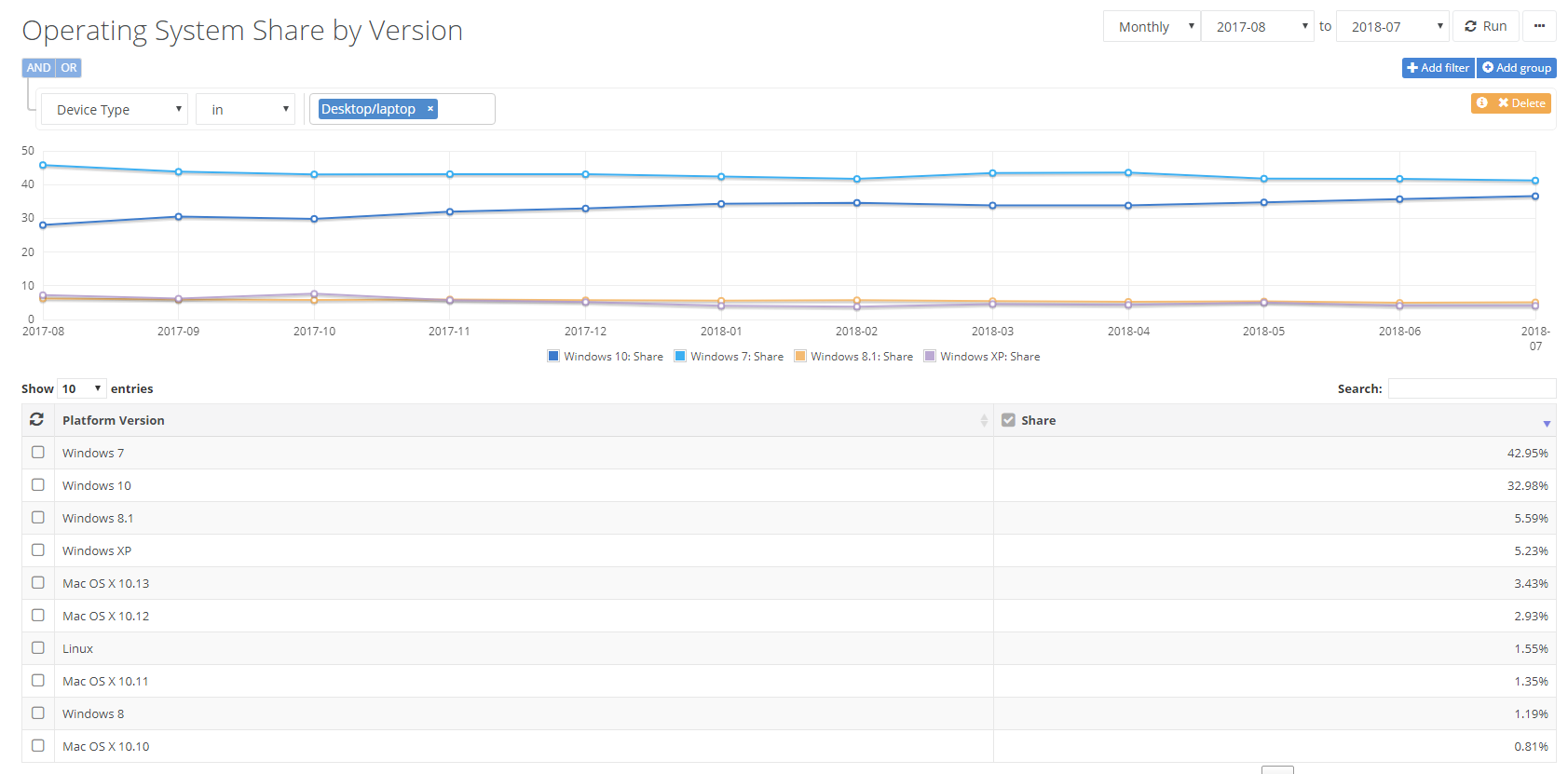Click the more options ellipsis button

(1539, 26)
